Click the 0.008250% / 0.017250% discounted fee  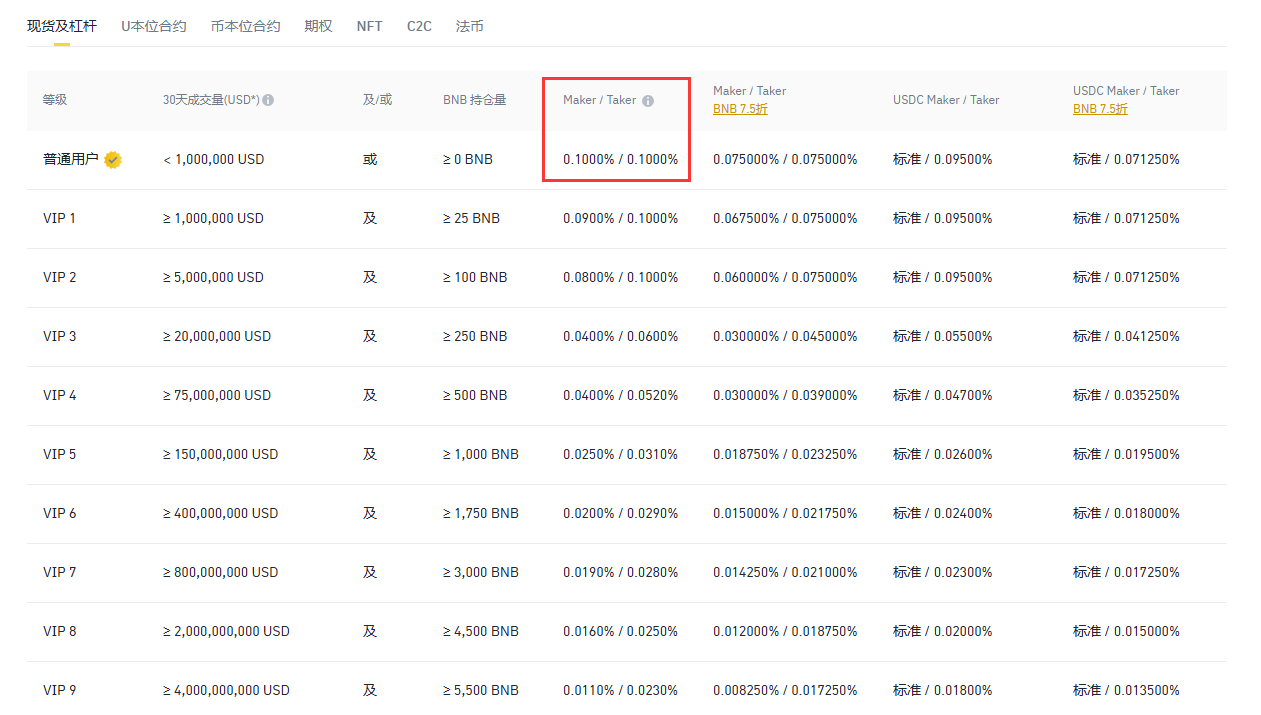(785, 690)
